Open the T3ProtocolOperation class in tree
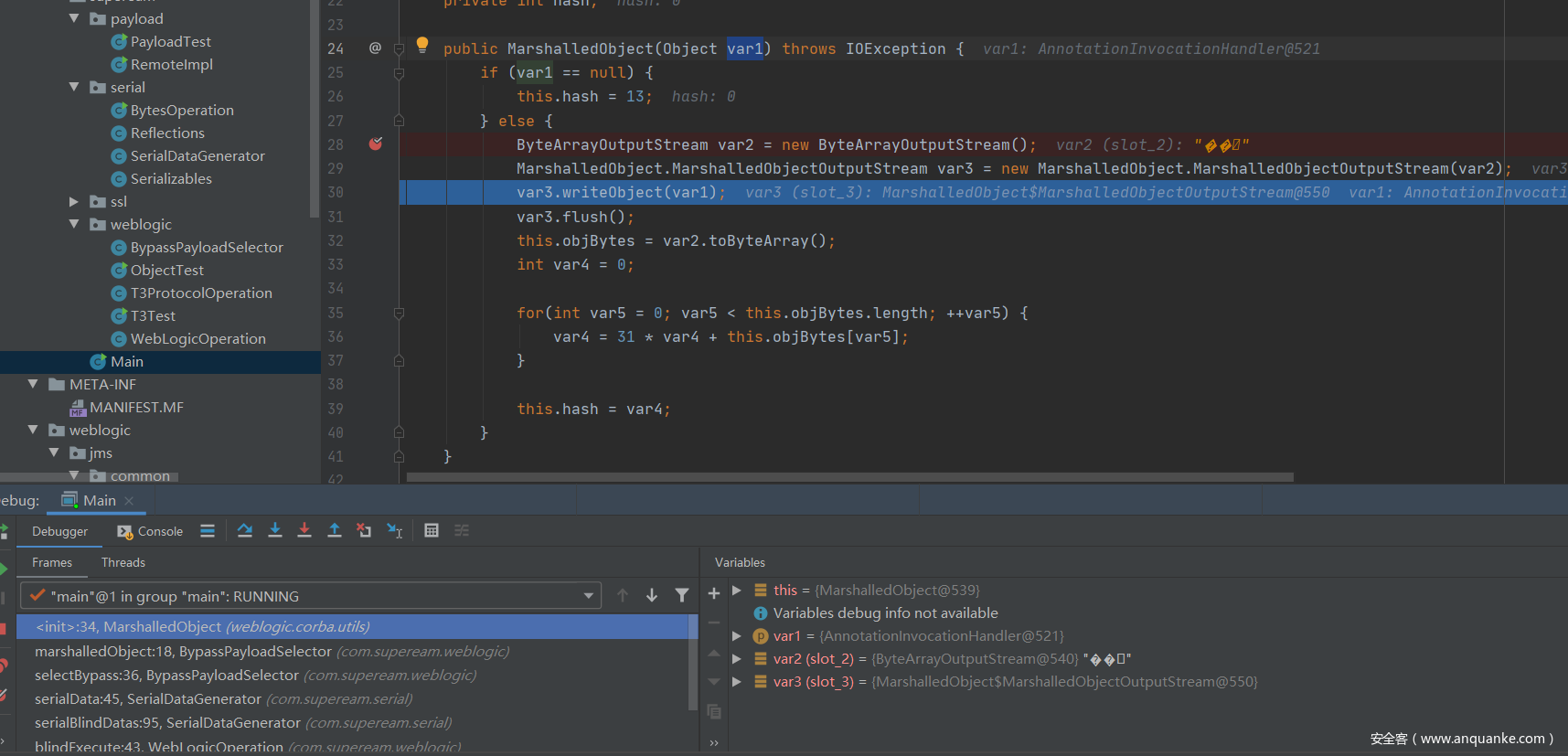This screenshot has height=756, width=1568. [x=201, y=293]
